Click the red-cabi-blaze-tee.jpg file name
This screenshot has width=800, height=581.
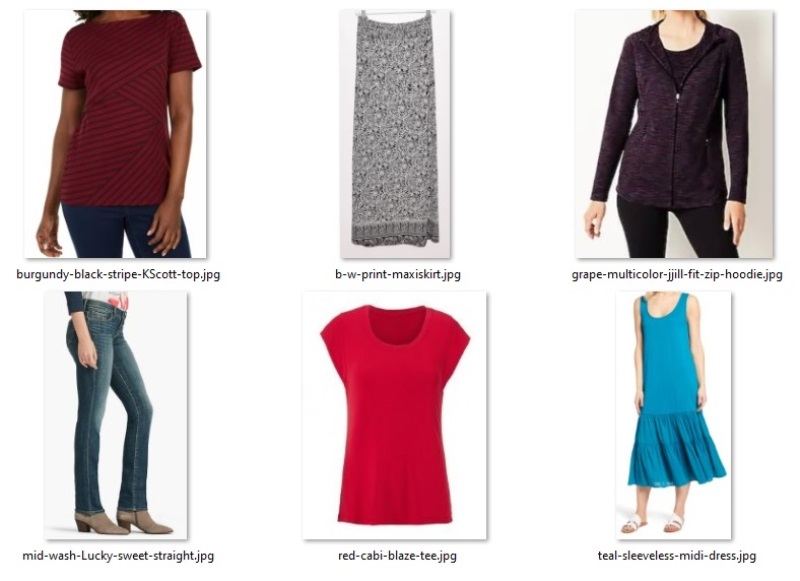click(x=397, y=555)
